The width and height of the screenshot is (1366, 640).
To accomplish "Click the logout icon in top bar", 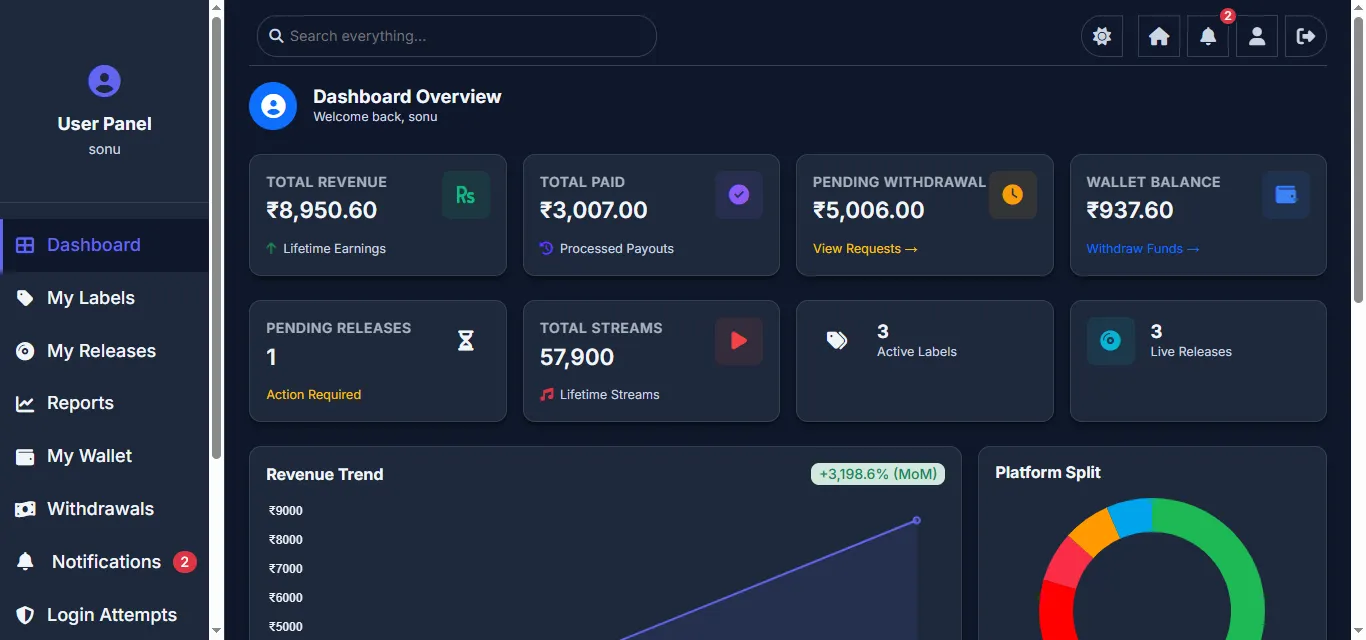I will [x=1306, y=36].
